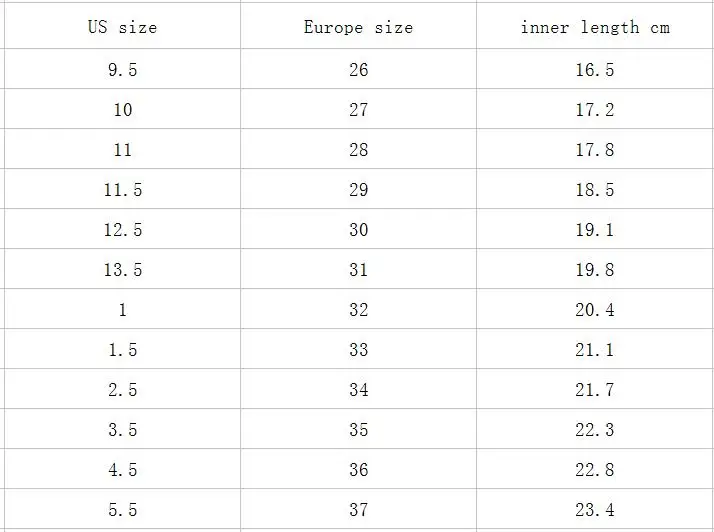Select the inner length 23.4 cell

point(595,509)
